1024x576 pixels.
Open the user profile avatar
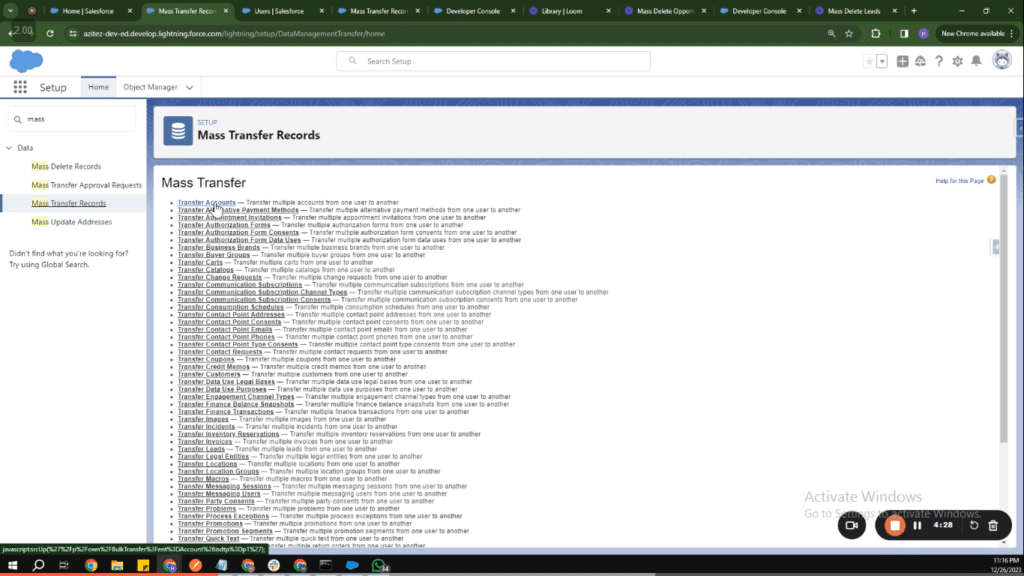tap(1002, 60)
